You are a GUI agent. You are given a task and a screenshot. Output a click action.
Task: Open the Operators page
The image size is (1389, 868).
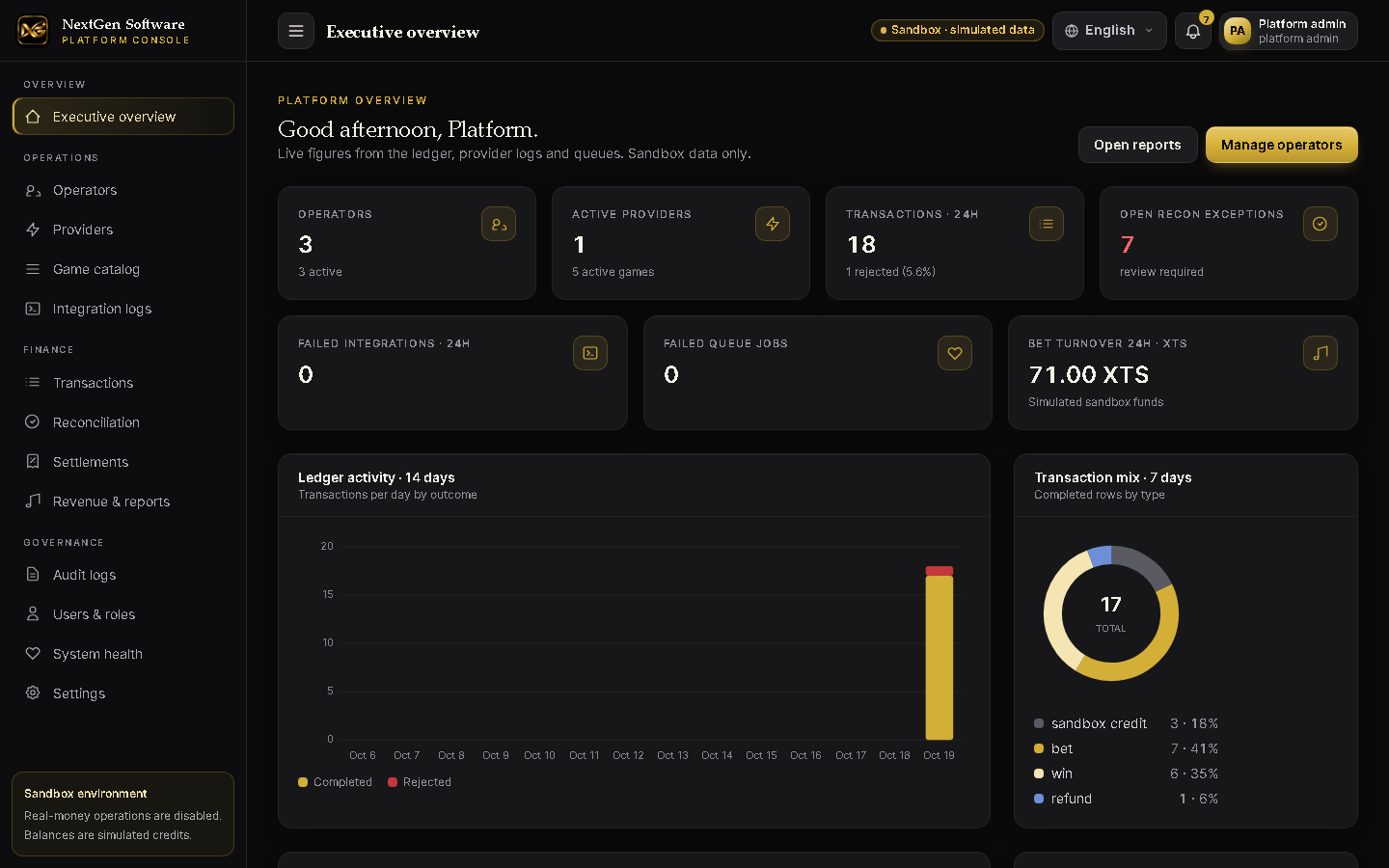click(123, 190)
